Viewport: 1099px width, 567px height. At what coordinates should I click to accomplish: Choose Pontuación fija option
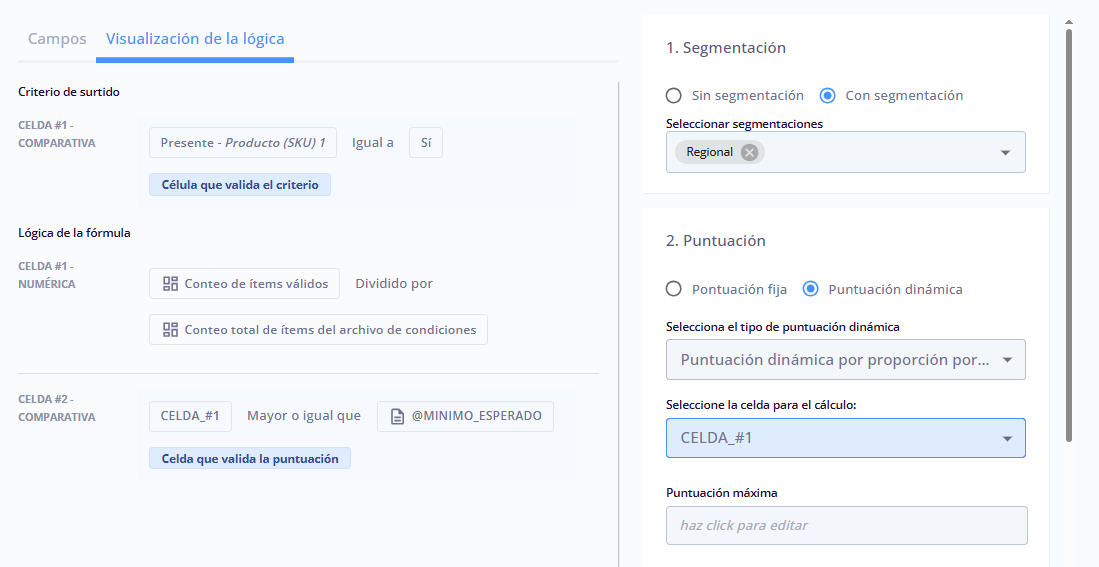674,289
